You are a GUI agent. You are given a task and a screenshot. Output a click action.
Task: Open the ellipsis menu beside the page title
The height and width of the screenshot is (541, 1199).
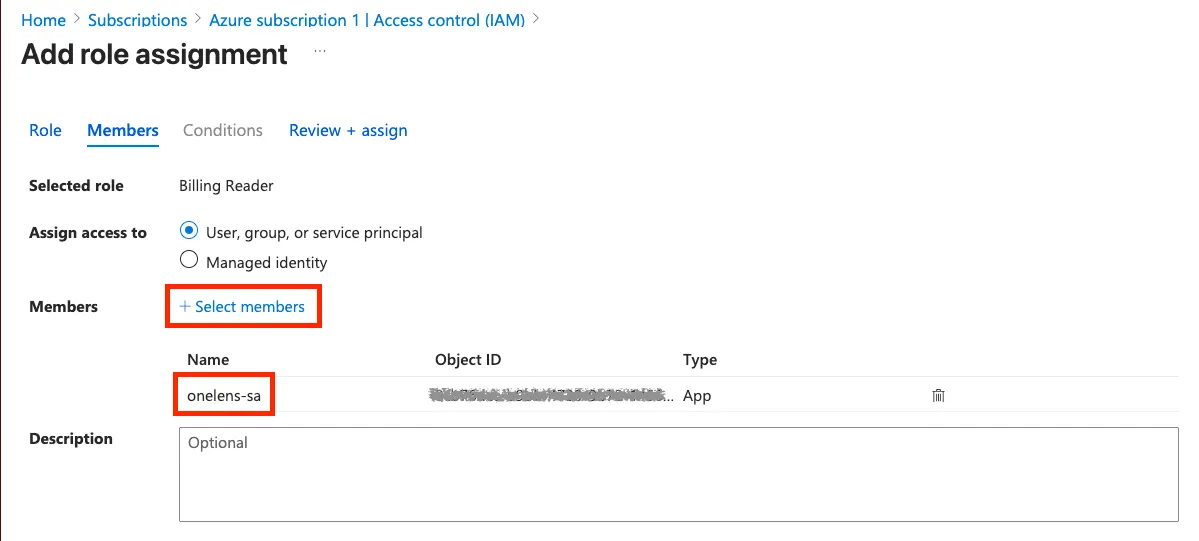coord(320,51)
